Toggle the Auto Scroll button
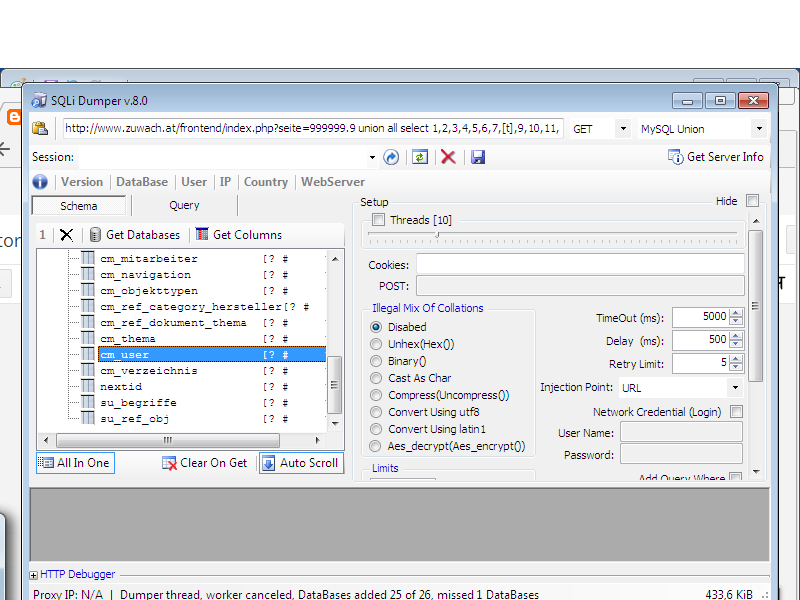This screenshot has height=600, width=800. pos(302,463)
